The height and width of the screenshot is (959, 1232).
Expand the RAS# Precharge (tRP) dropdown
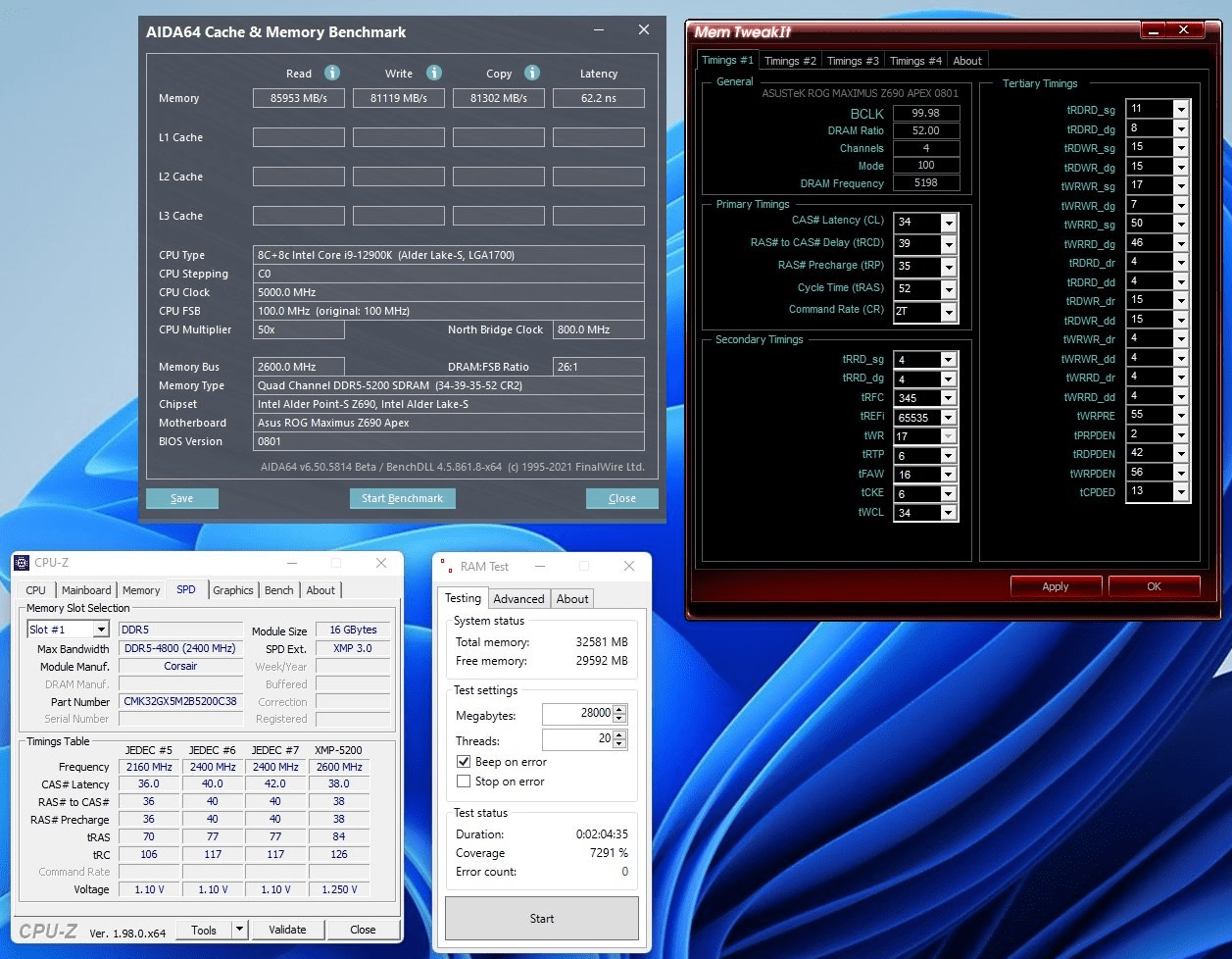point(948,267)
